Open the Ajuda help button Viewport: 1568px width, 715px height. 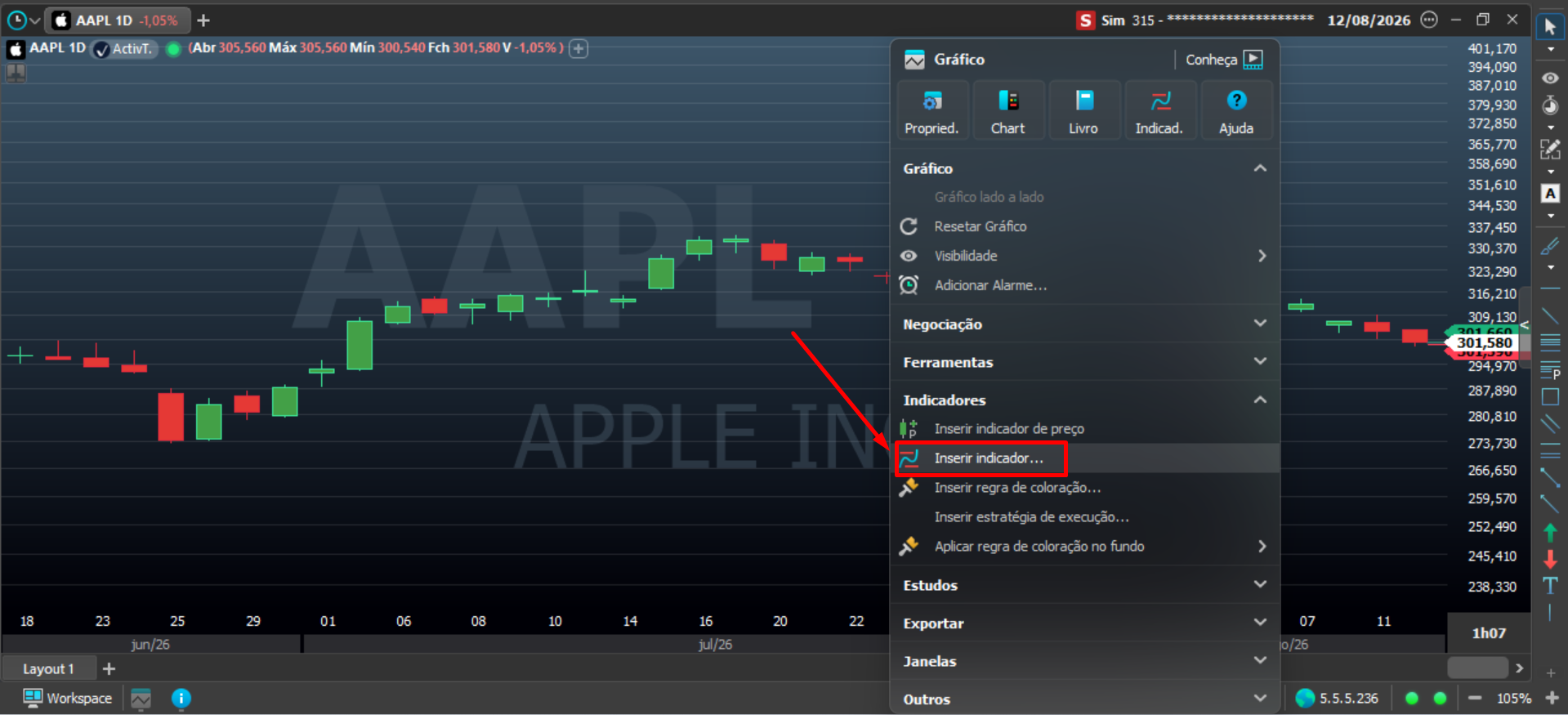[1236, 110]
